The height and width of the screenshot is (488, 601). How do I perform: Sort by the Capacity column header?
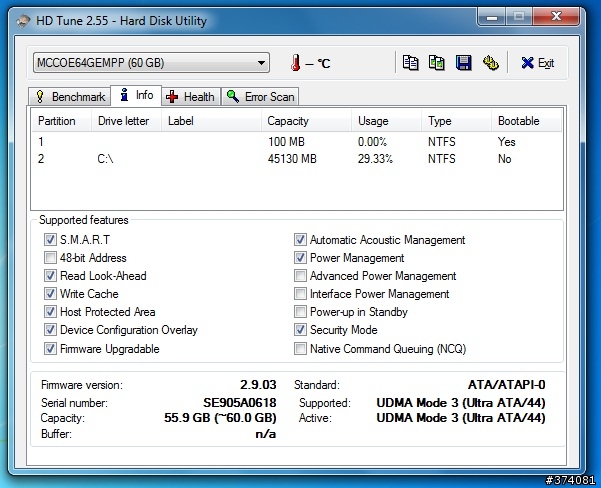coord(306,121)
